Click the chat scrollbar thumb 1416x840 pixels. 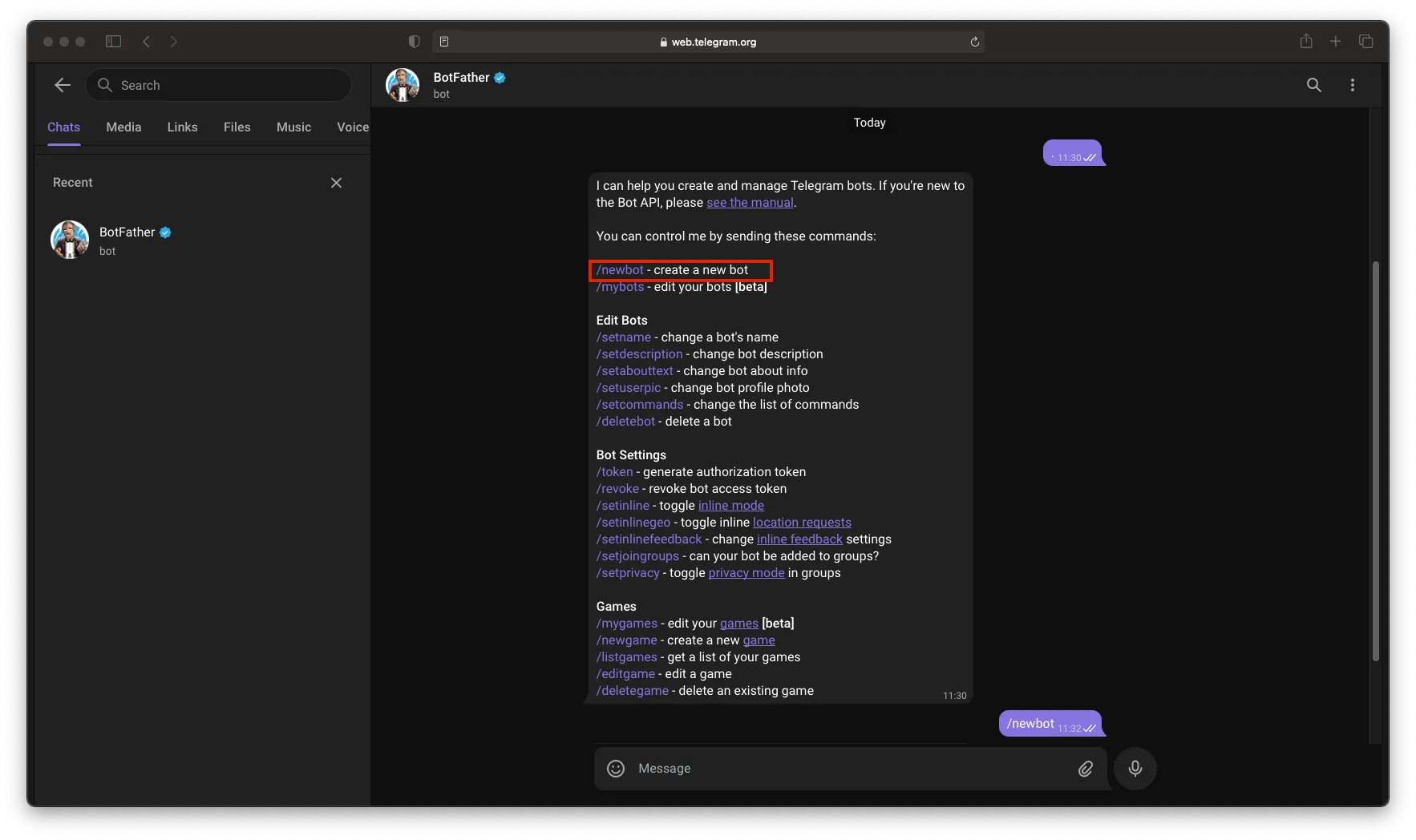1376,461
